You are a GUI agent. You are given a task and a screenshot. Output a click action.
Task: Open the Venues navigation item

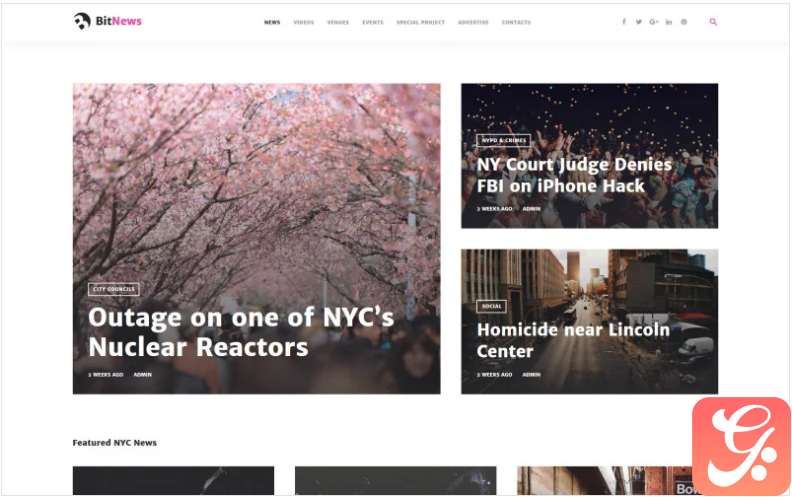pyautogui.click(x=338, y=22)
